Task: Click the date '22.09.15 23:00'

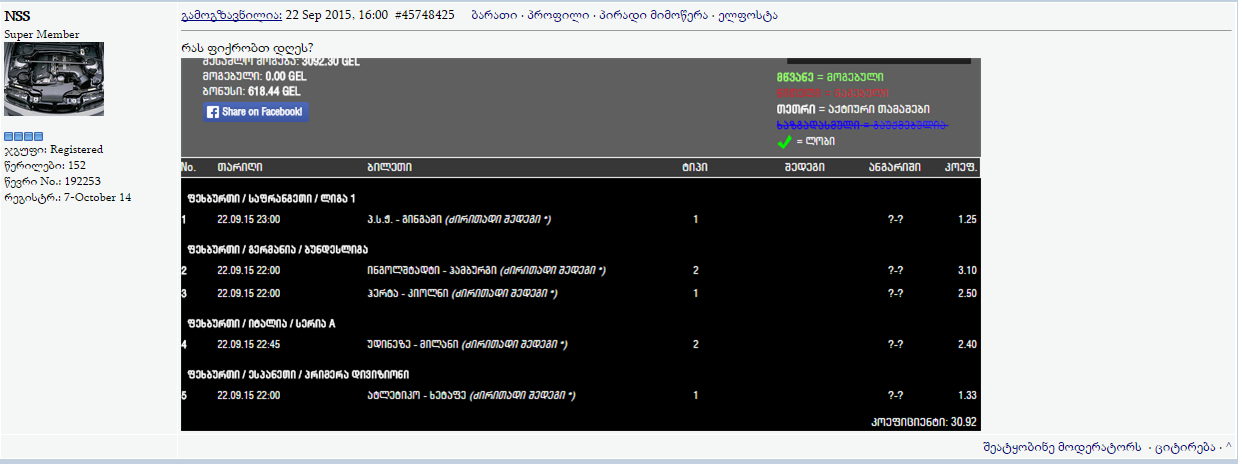Action: click(x=249, y=219)
